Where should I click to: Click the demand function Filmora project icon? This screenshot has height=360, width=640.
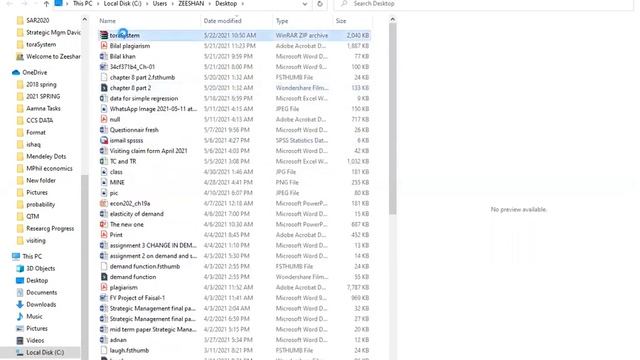point(104,277)
